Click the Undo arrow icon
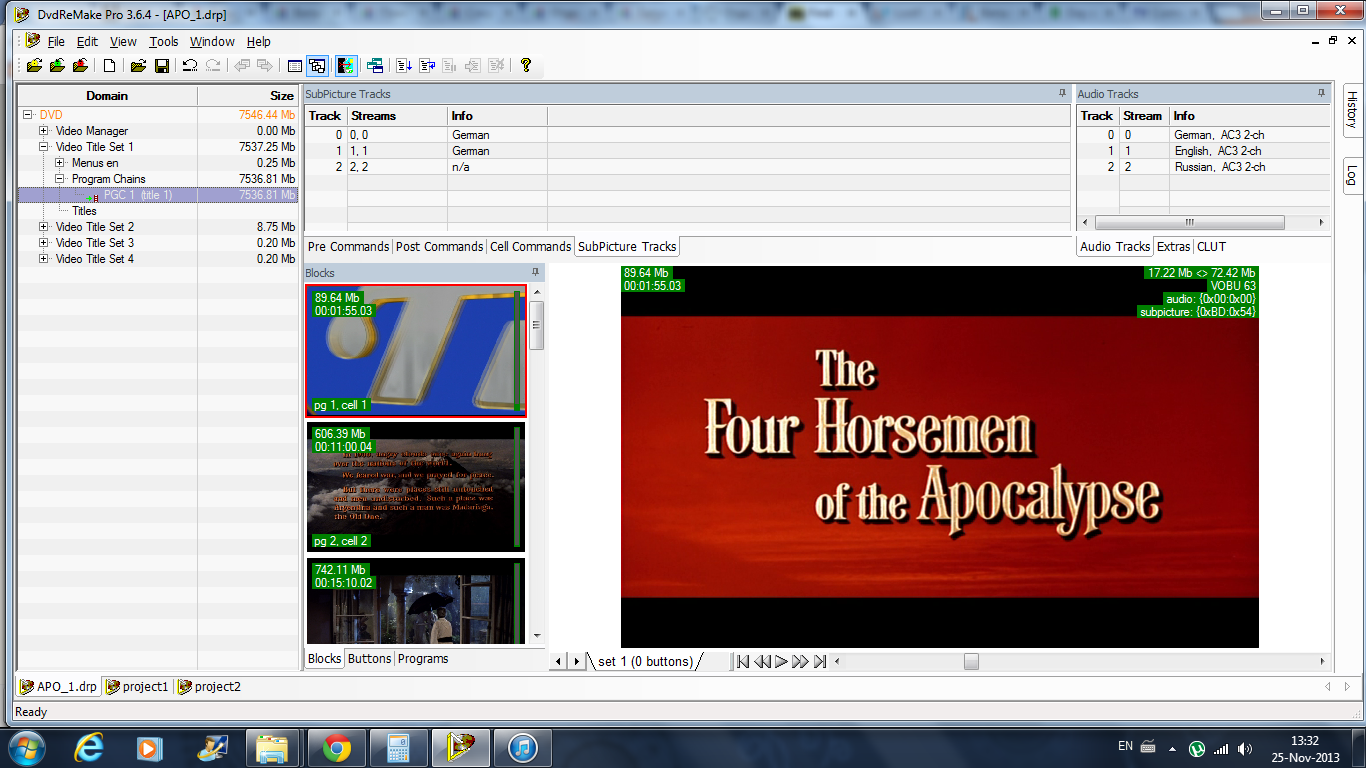 (x=190, y=66)
